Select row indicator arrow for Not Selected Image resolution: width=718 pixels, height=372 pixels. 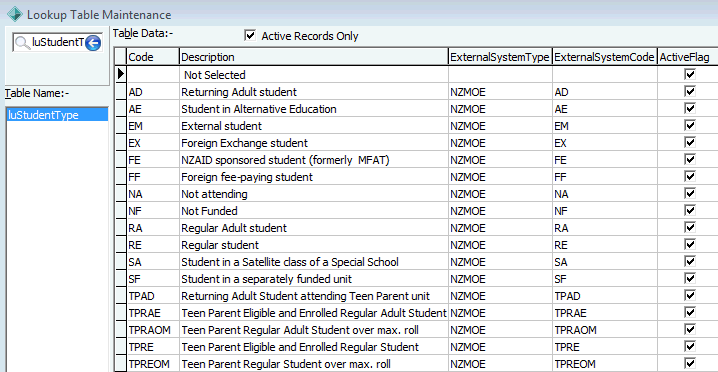(120, 74)
